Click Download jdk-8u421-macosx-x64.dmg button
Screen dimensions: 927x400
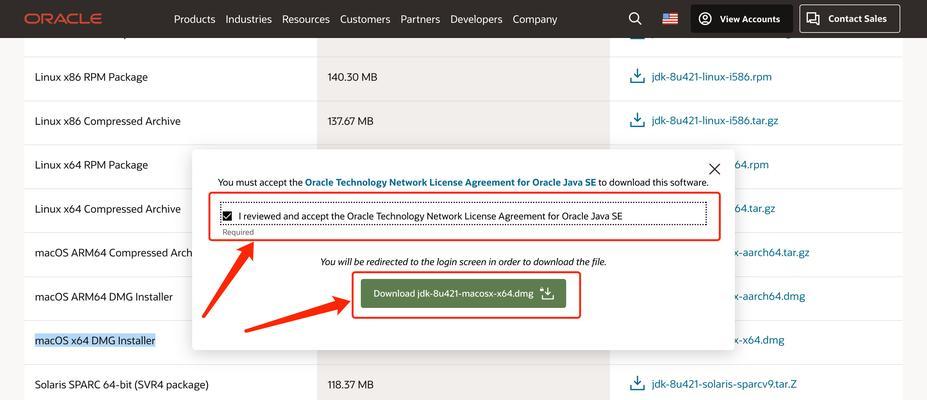pos(464,294)
